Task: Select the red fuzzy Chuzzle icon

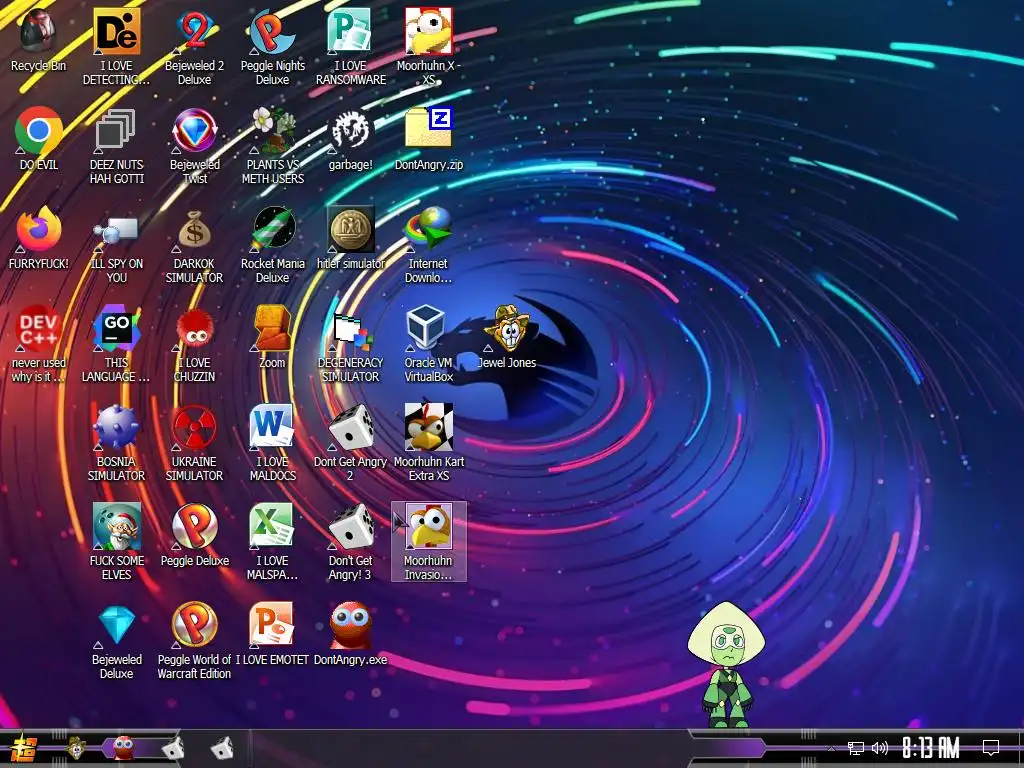Action: pyautogui.click(x=195, y=344)
